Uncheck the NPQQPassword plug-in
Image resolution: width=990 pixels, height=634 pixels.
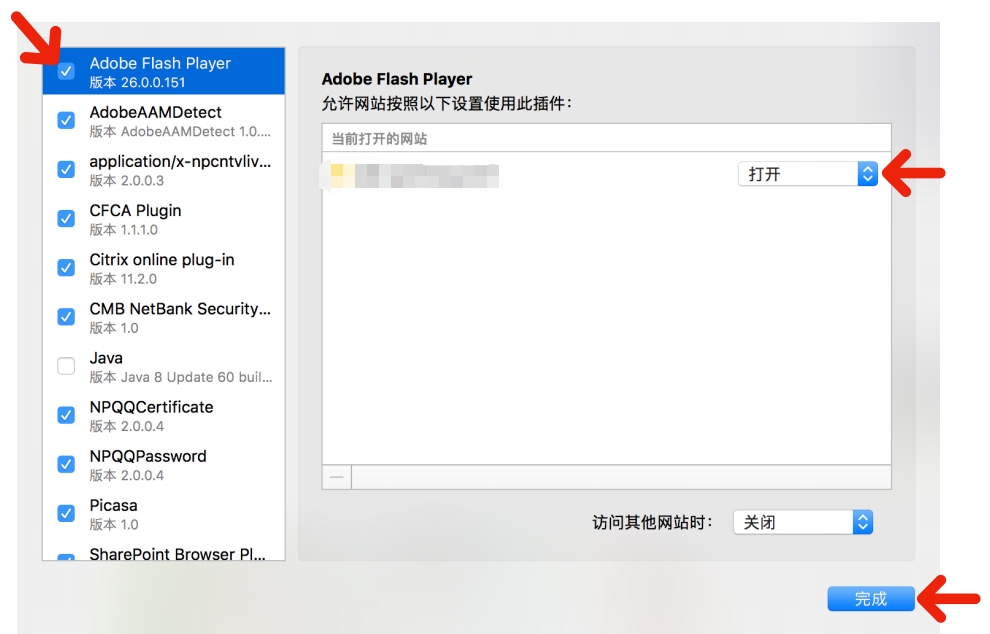66,464
